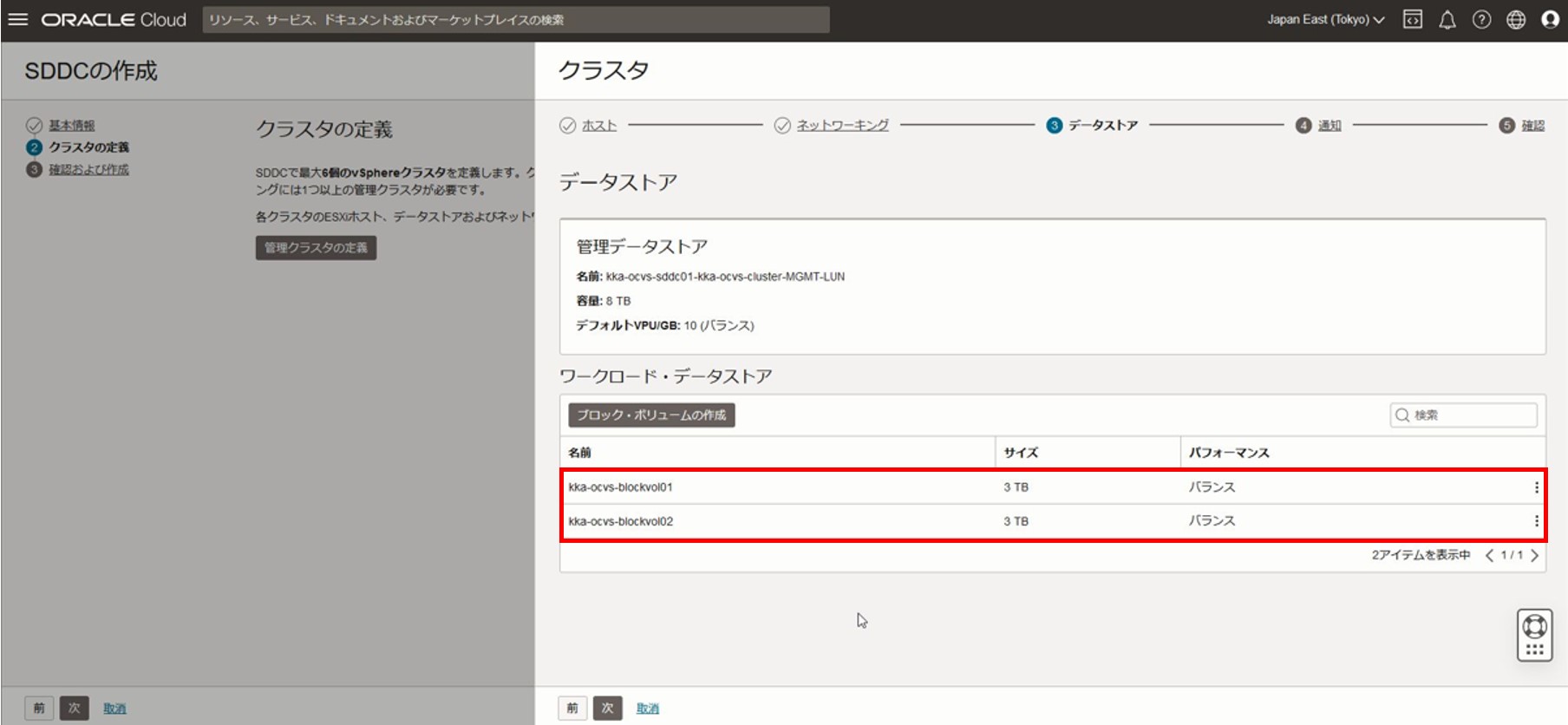This screenshot has width=1568, height=725.
Task: Open the hamburger navigation menu
Action: point(18,19)
